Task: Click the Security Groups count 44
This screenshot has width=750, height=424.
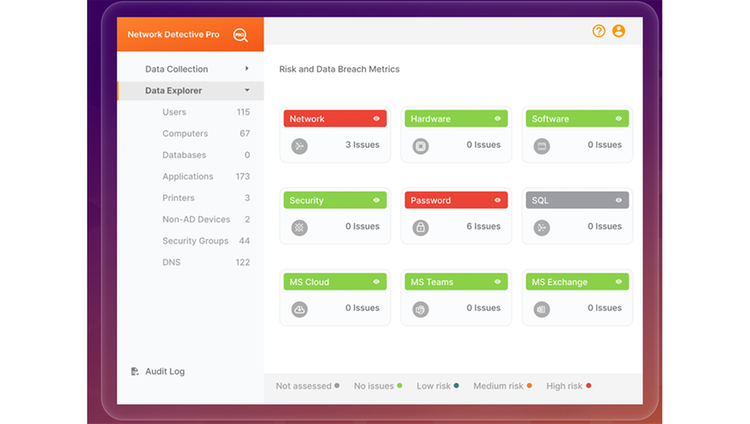Action: point(244,241)
